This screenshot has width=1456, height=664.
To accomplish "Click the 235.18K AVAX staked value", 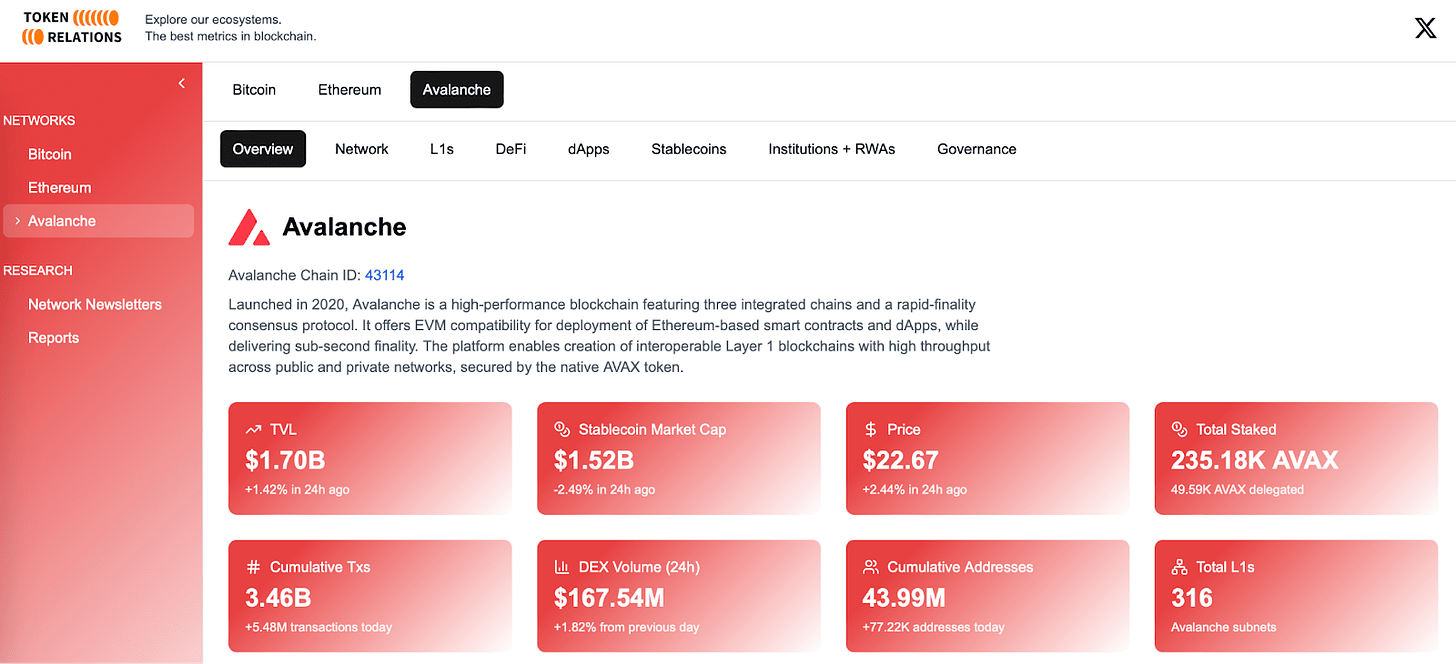I will [1255, 460].
